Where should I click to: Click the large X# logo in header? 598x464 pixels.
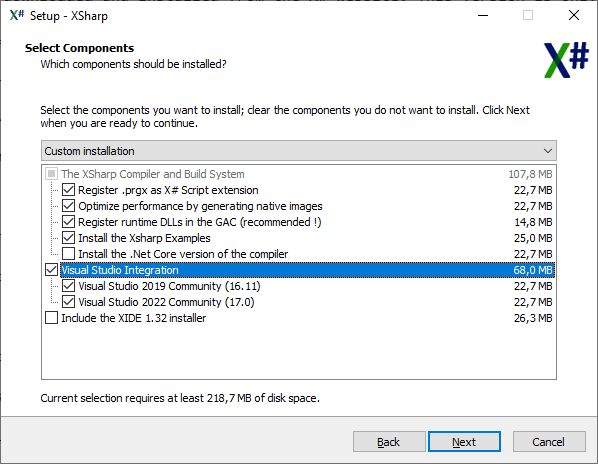point(566,60)
